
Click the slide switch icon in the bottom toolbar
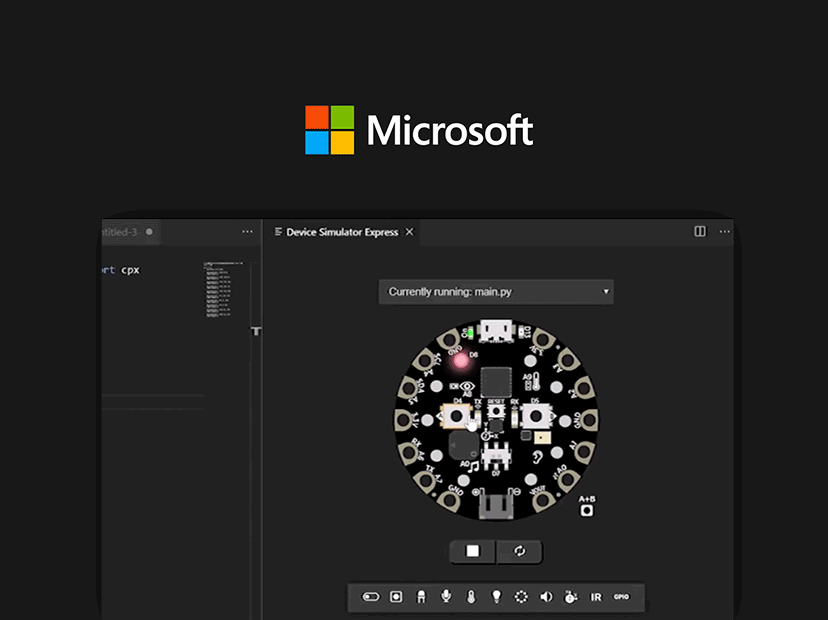(x=371, y=597)
